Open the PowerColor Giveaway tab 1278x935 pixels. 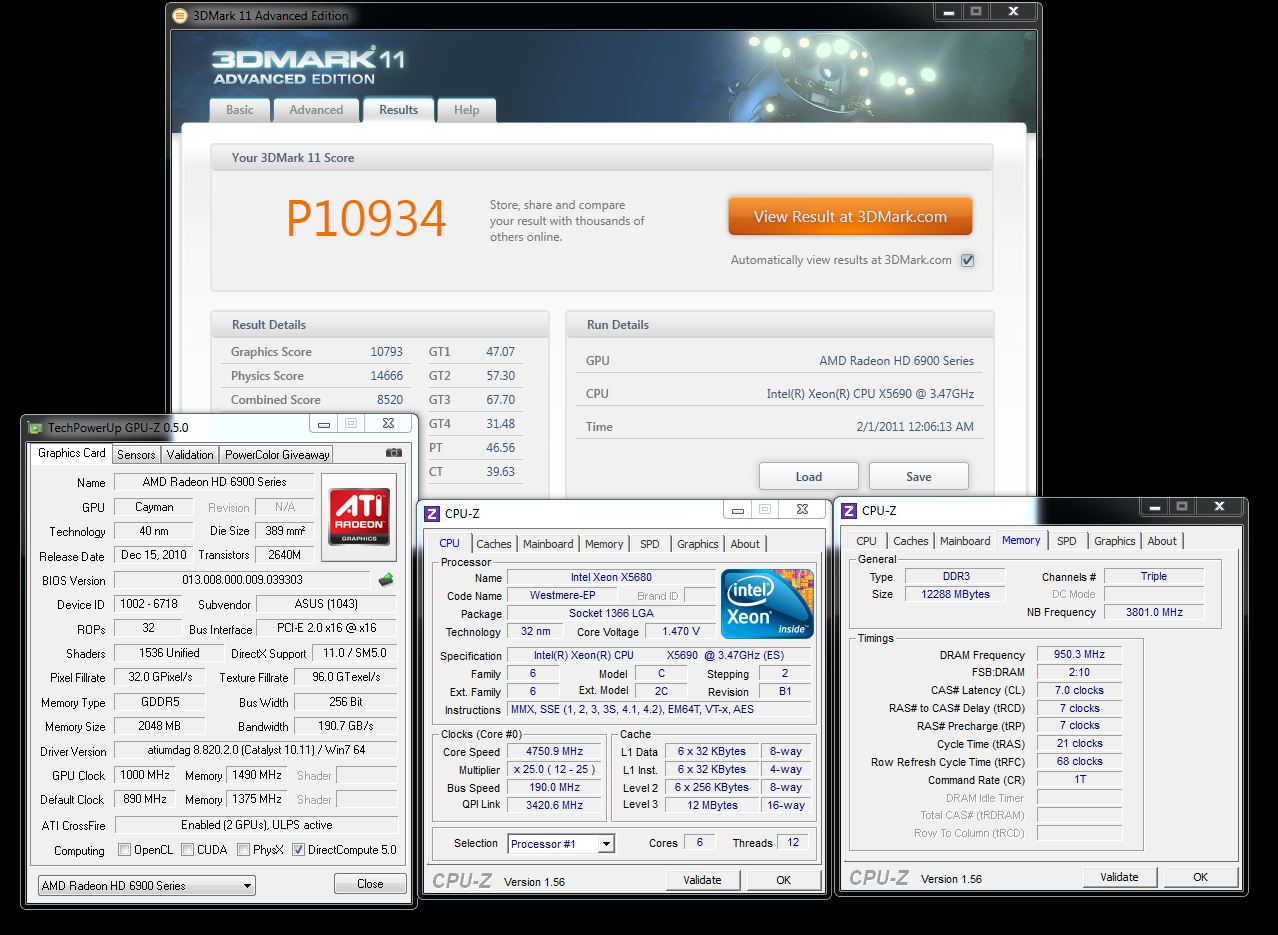click(277, 454)
